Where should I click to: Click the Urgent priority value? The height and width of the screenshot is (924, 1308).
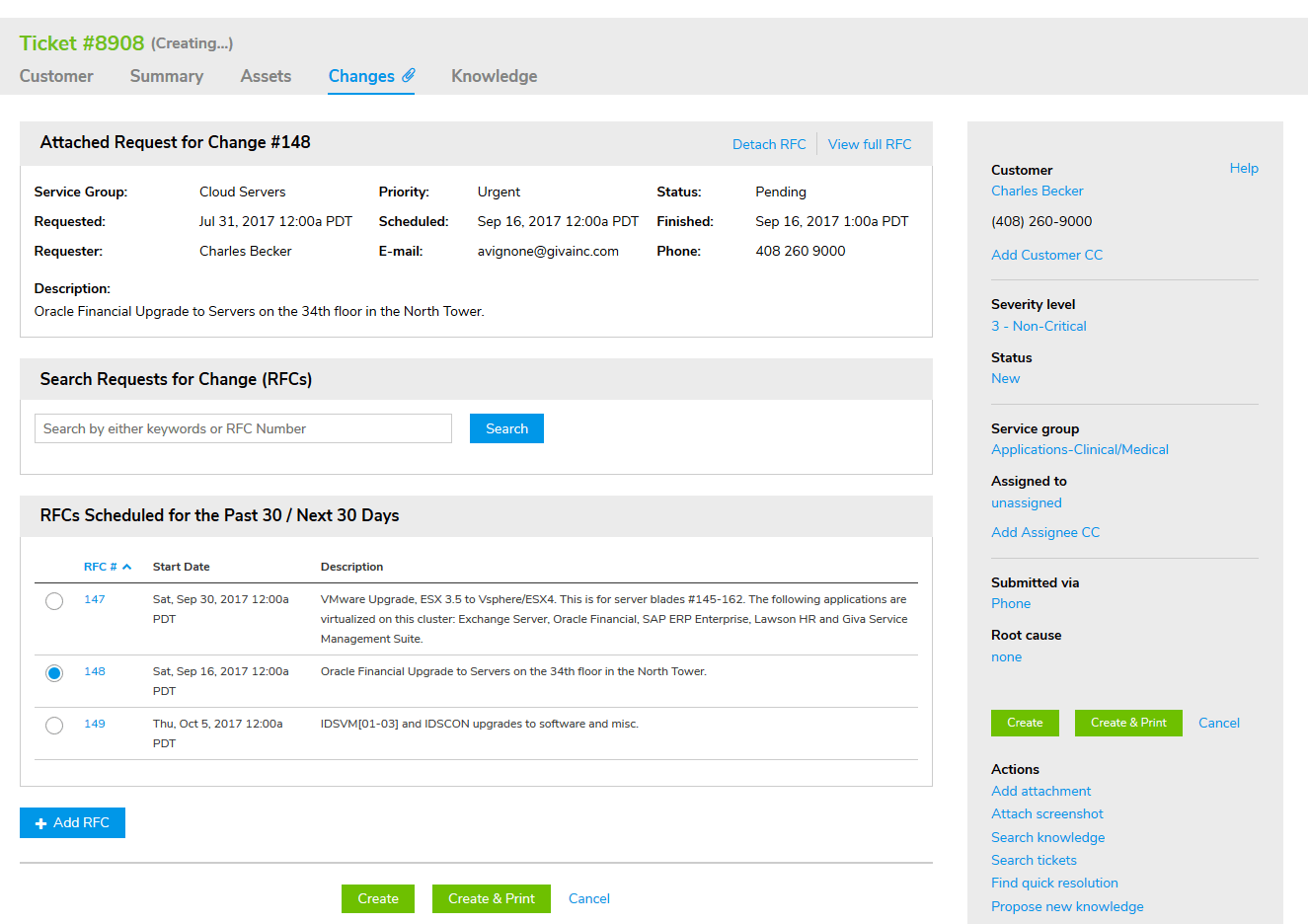tap(499, 192)
